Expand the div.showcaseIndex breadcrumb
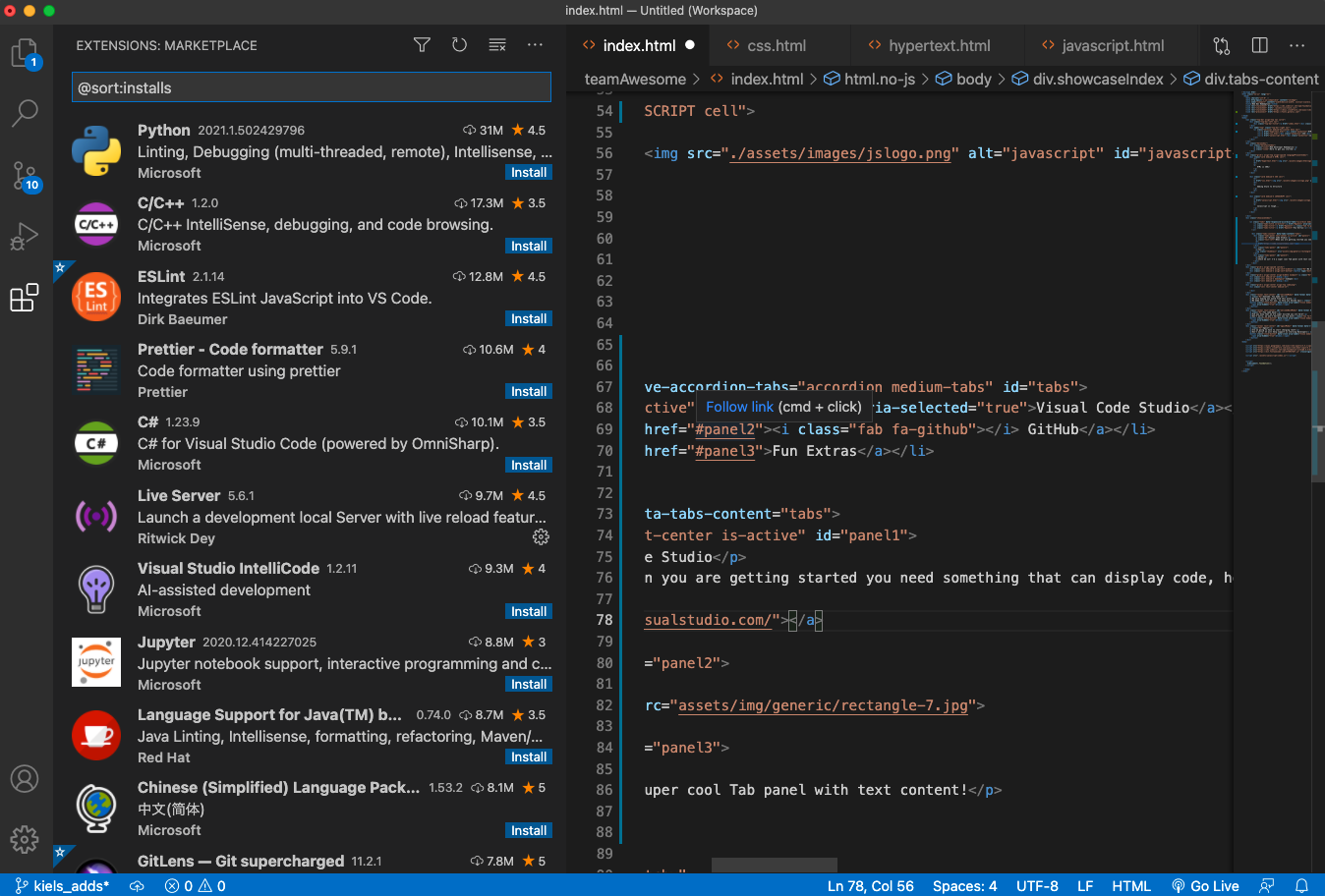Screen dimensions: 1325x896 coord(1088,79)
